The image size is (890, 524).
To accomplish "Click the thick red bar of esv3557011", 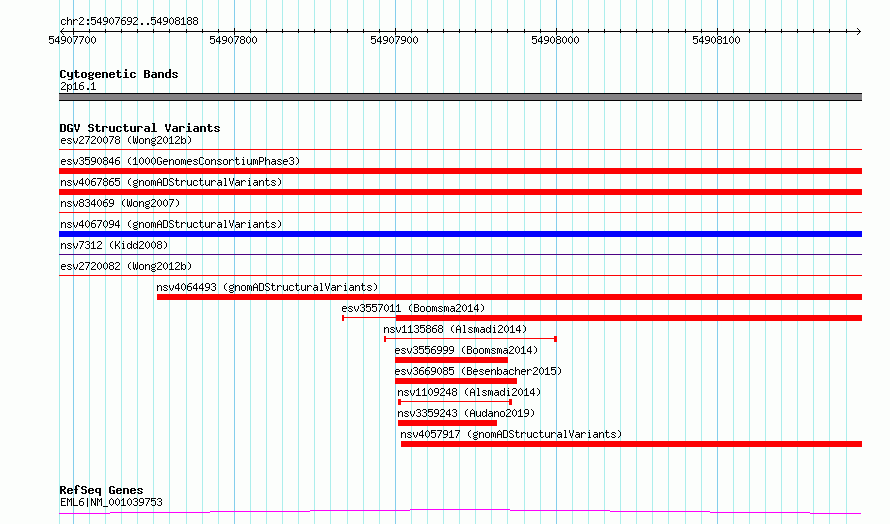I will pos(629,318).
